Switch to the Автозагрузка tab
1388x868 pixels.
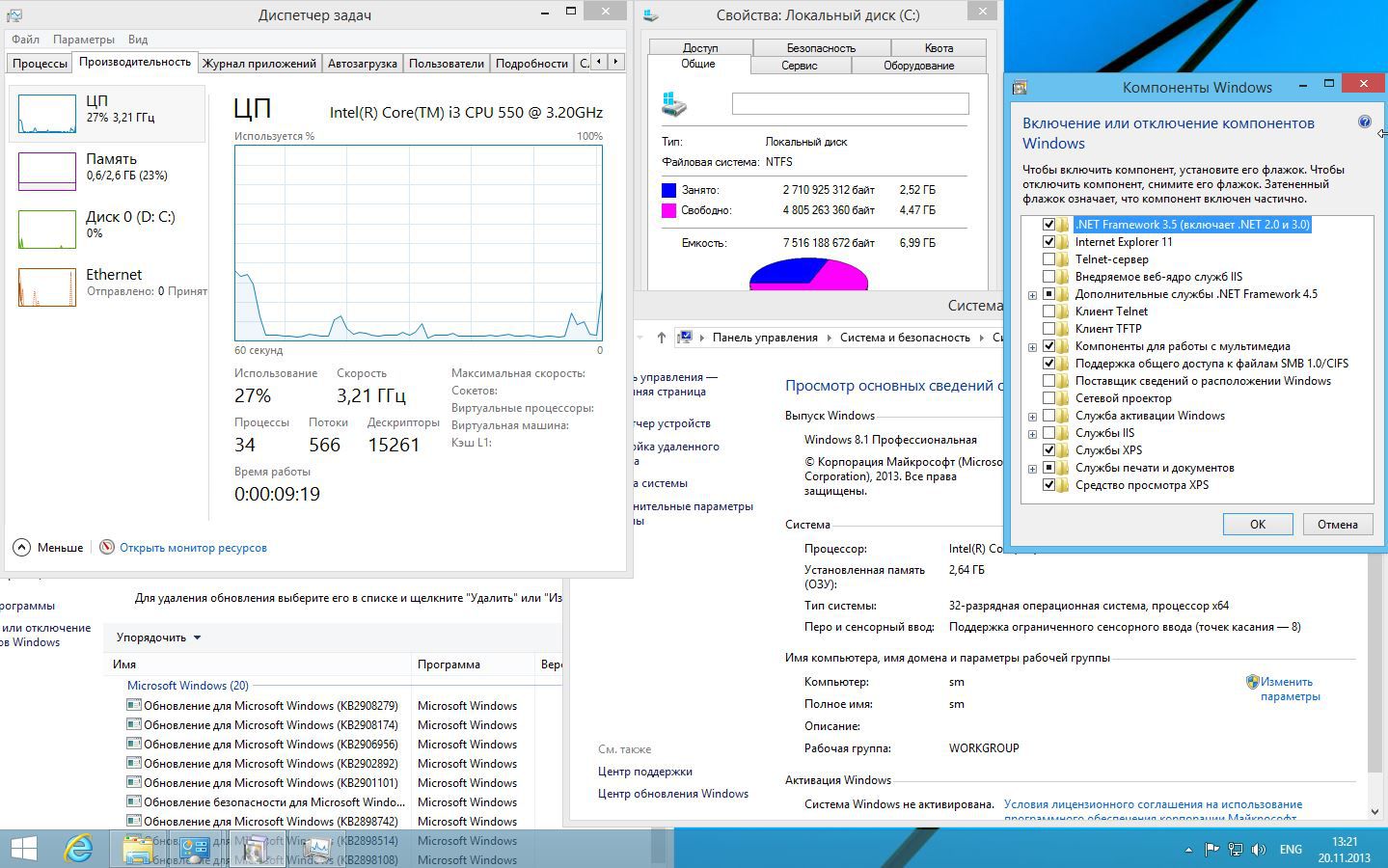tap(363, 63)
